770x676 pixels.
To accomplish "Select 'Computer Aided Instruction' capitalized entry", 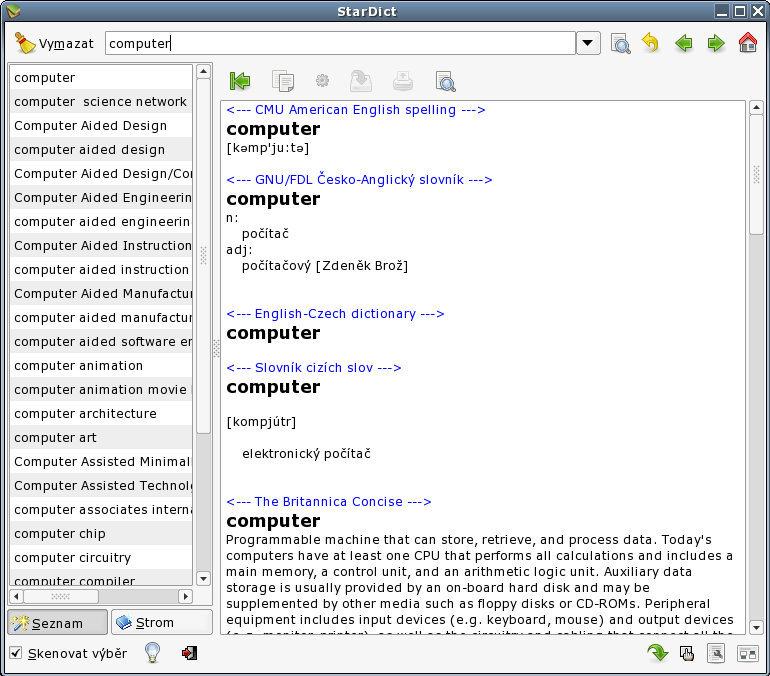I will click(x=101, y=245).
